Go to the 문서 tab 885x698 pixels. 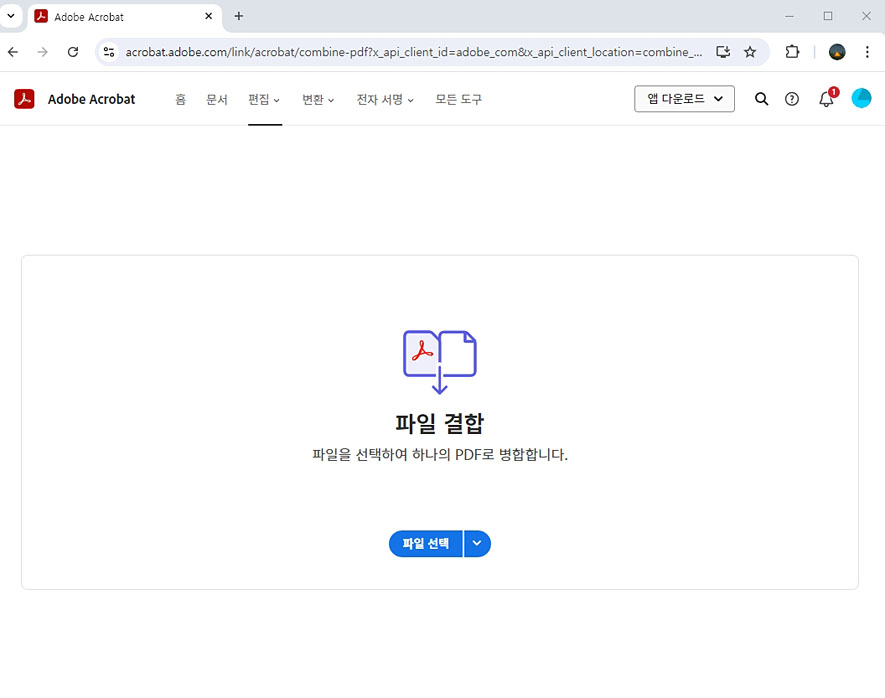(x=216, y=99)
